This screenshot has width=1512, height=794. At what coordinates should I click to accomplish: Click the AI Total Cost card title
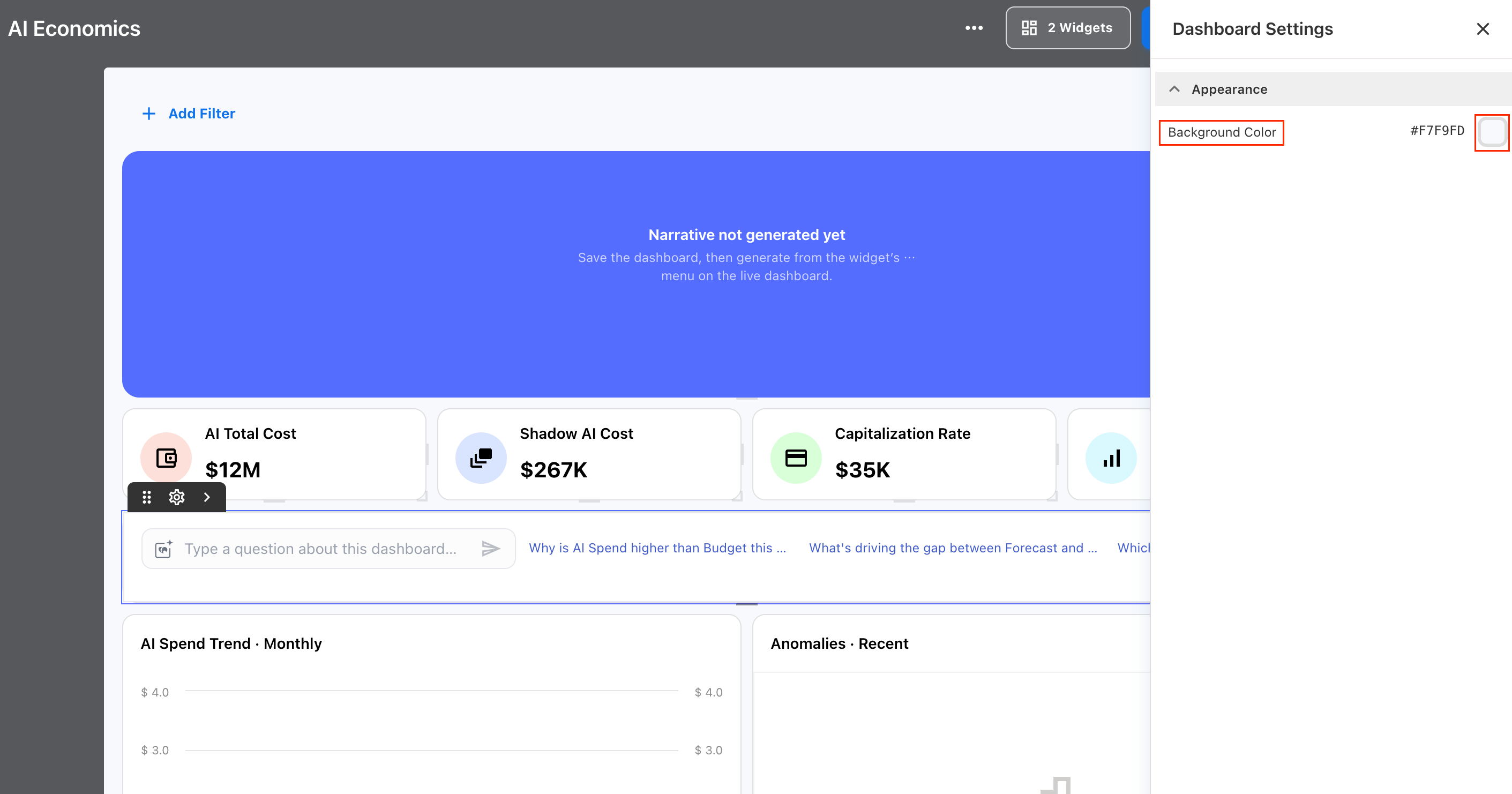pyautogui.click(x=251, y=433)
